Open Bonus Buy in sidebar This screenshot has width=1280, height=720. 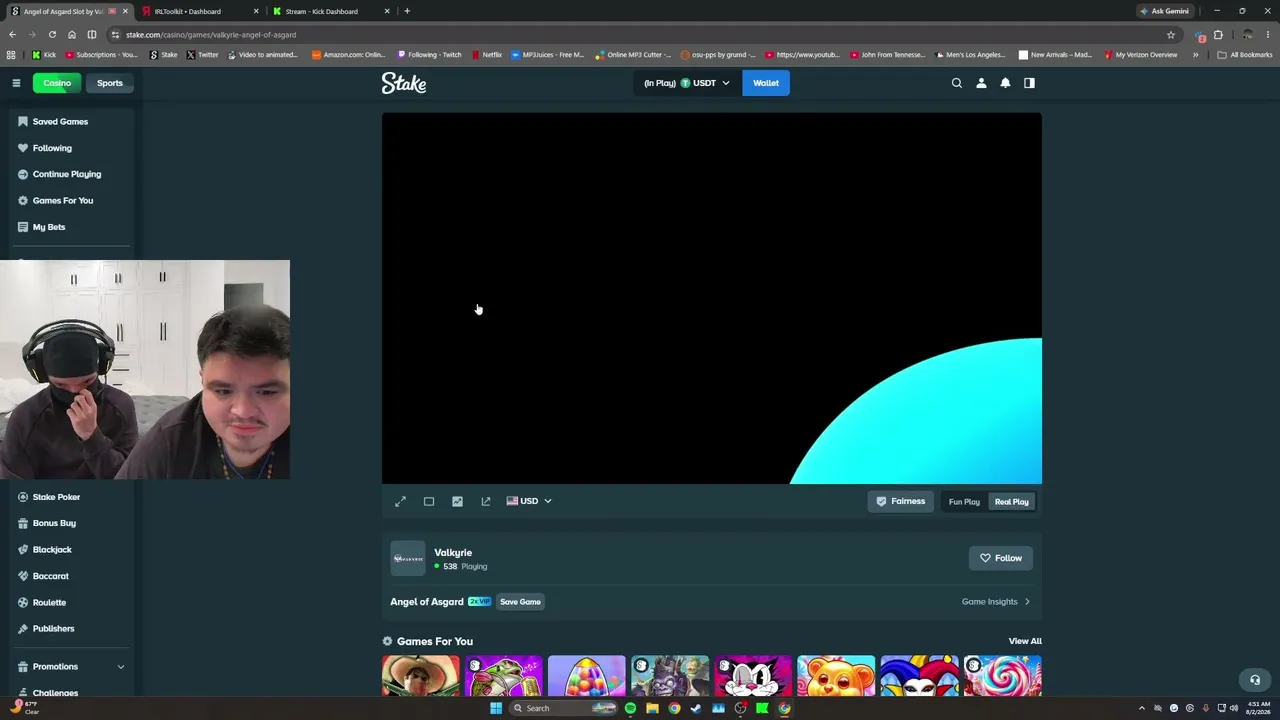54,523
